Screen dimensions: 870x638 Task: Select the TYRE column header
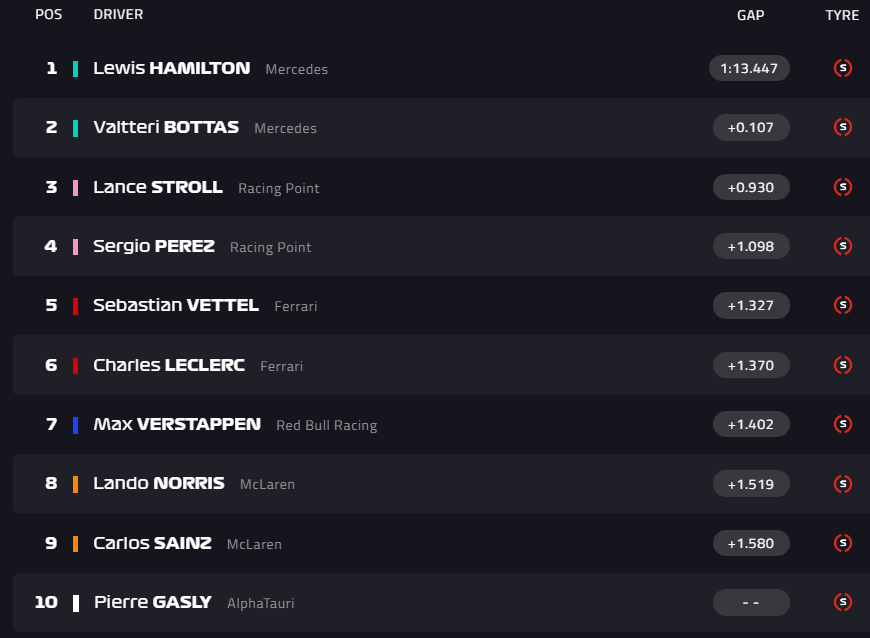click(x=842, y=15)
